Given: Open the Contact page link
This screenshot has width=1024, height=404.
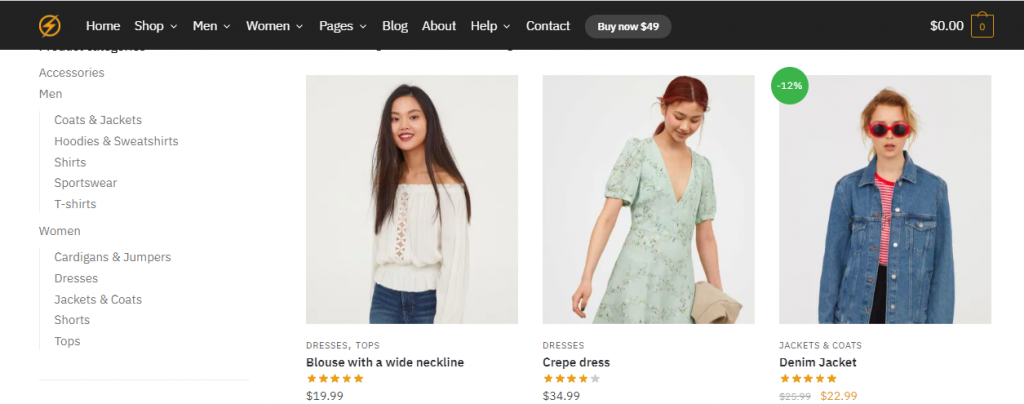Looking at the screenshot, I should 548,26.
